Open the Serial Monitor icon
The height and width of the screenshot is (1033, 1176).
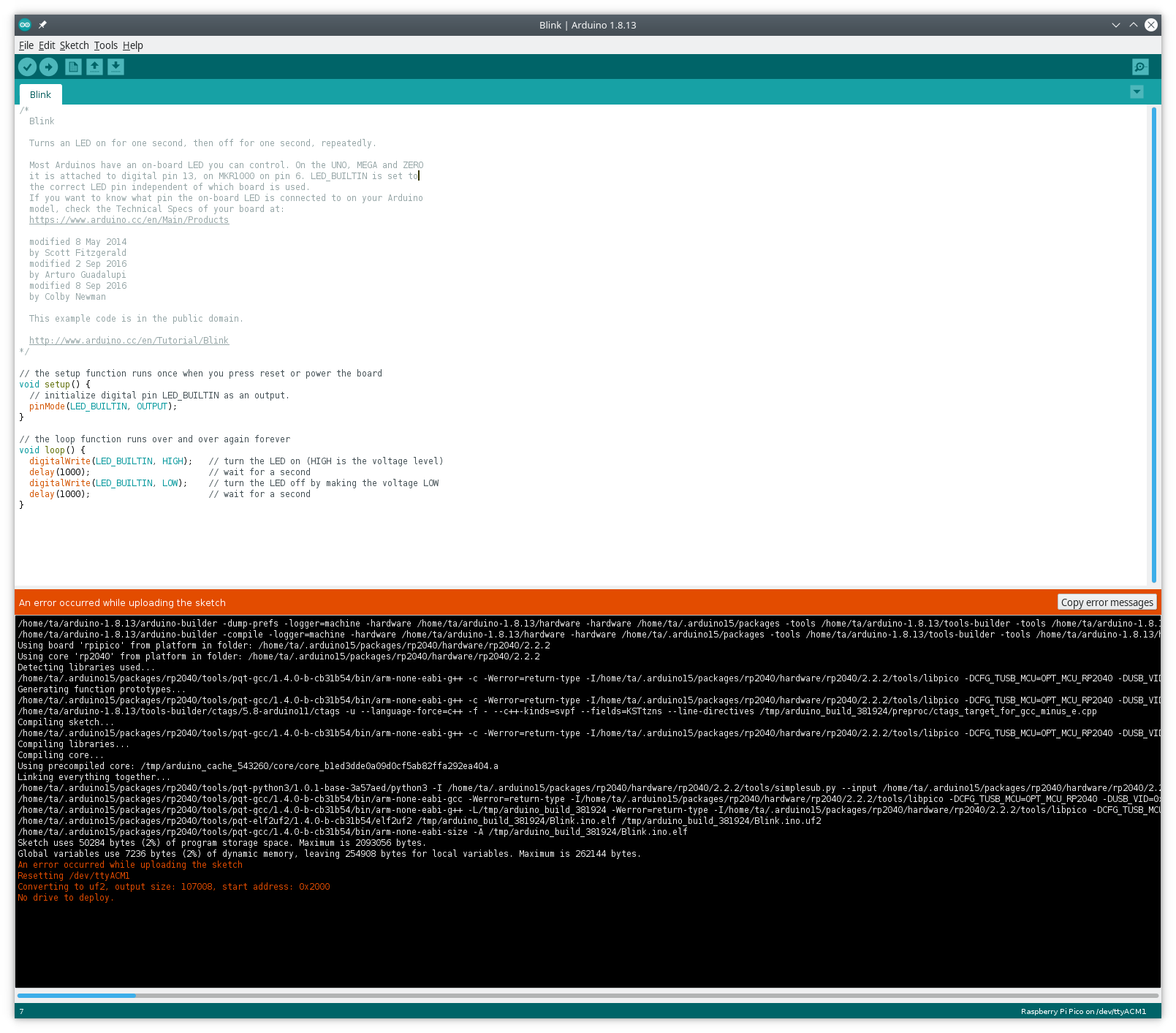pos(1139,67)
